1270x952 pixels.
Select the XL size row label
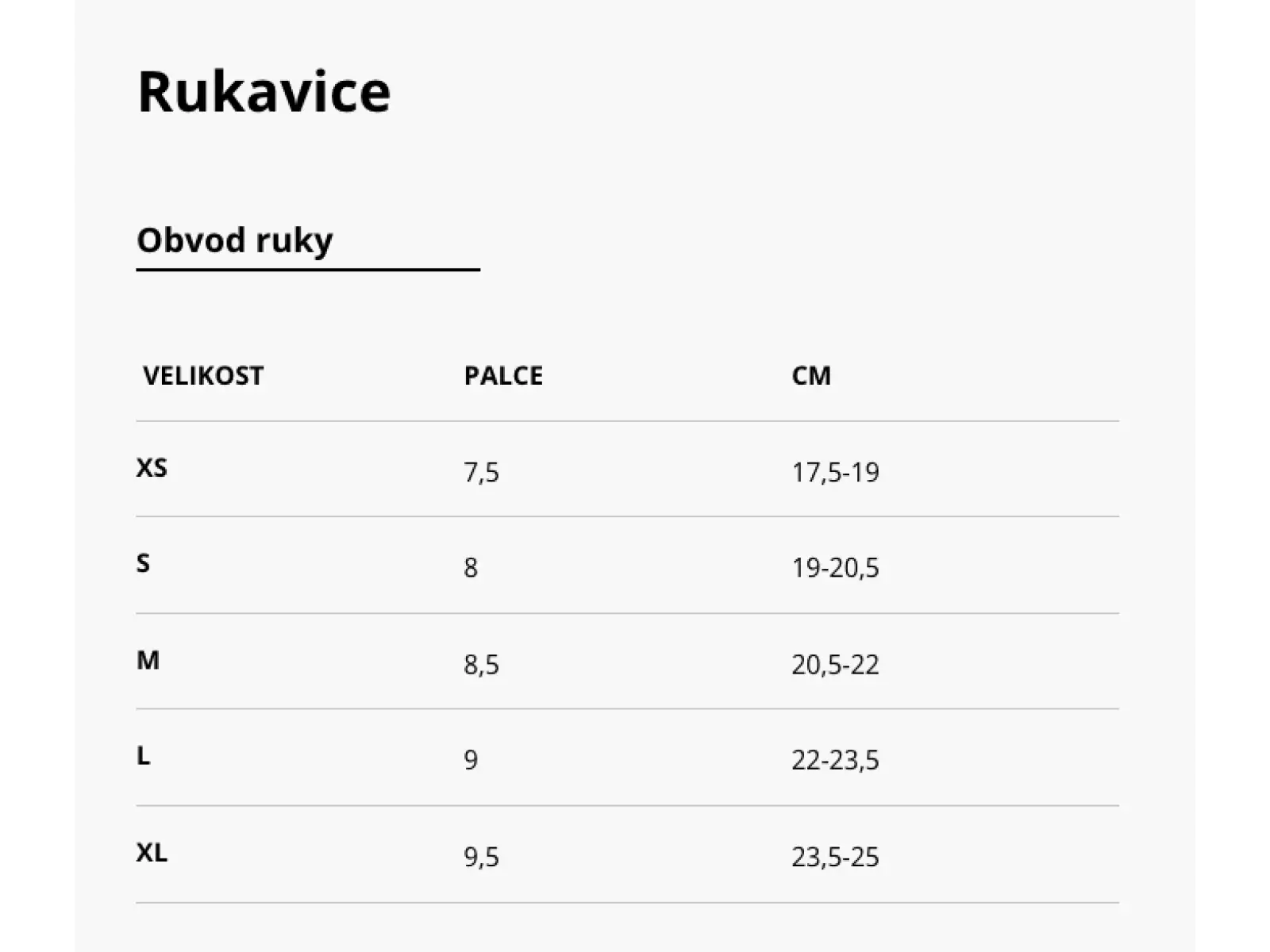(152, 853)
